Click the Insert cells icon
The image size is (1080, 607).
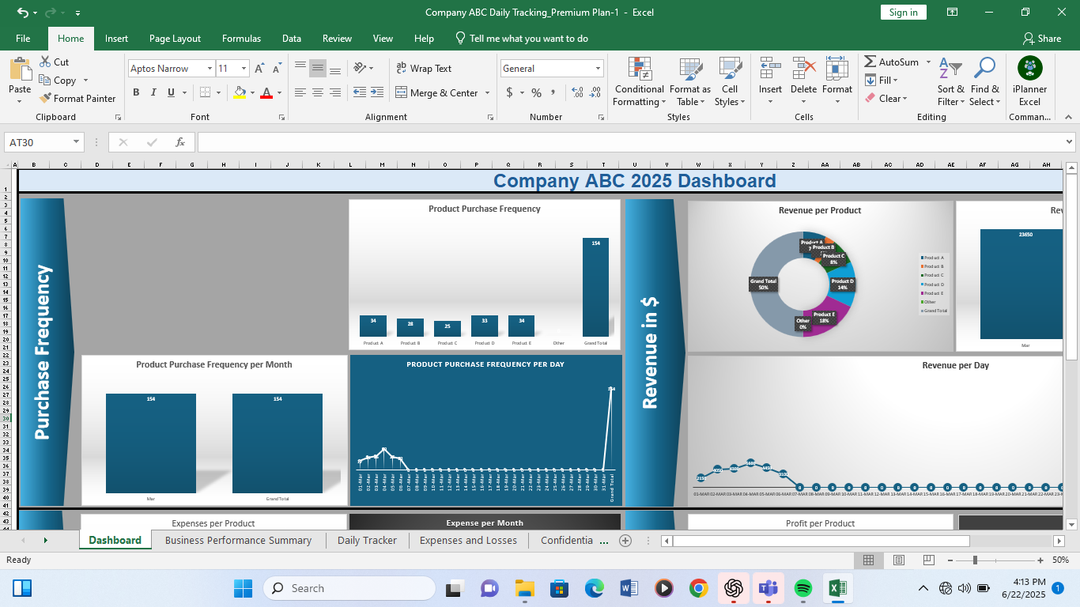[x=770, y=70]
